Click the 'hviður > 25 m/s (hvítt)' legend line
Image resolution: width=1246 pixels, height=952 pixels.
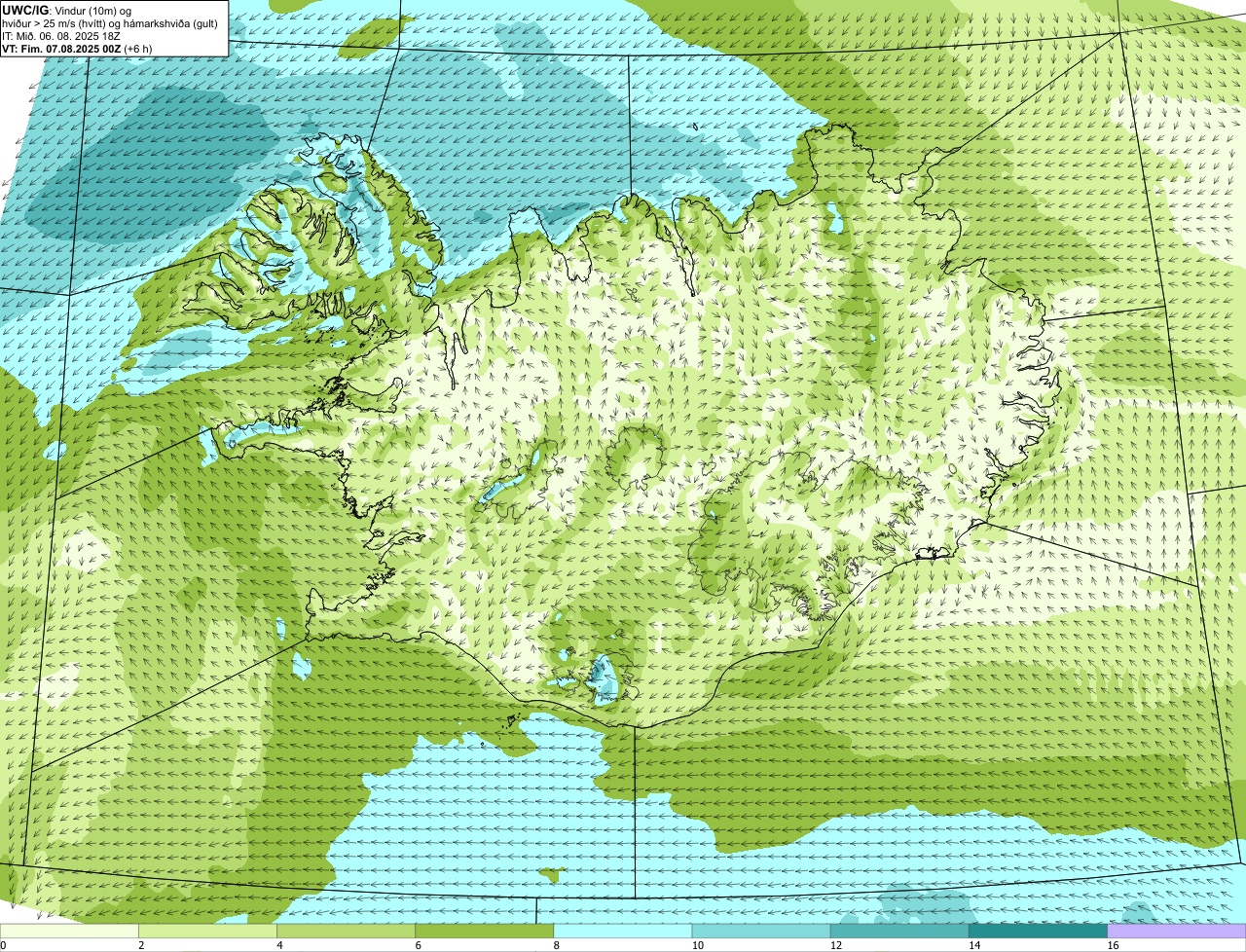pos(110,23)
